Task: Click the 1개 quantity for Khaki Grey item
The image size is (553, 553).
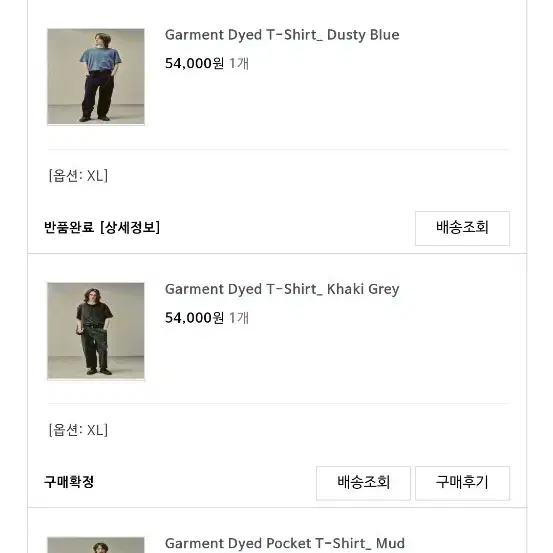Action: pyautogui.click(x=239, y=318)
